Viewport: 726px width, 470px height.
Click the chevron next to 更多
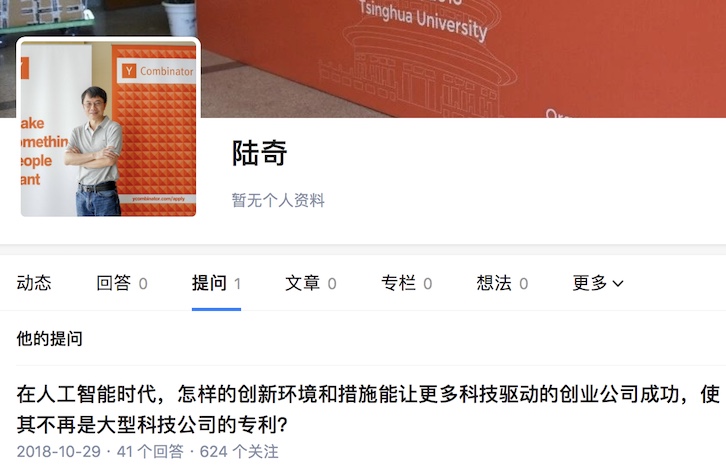click(x=618, y=283)
